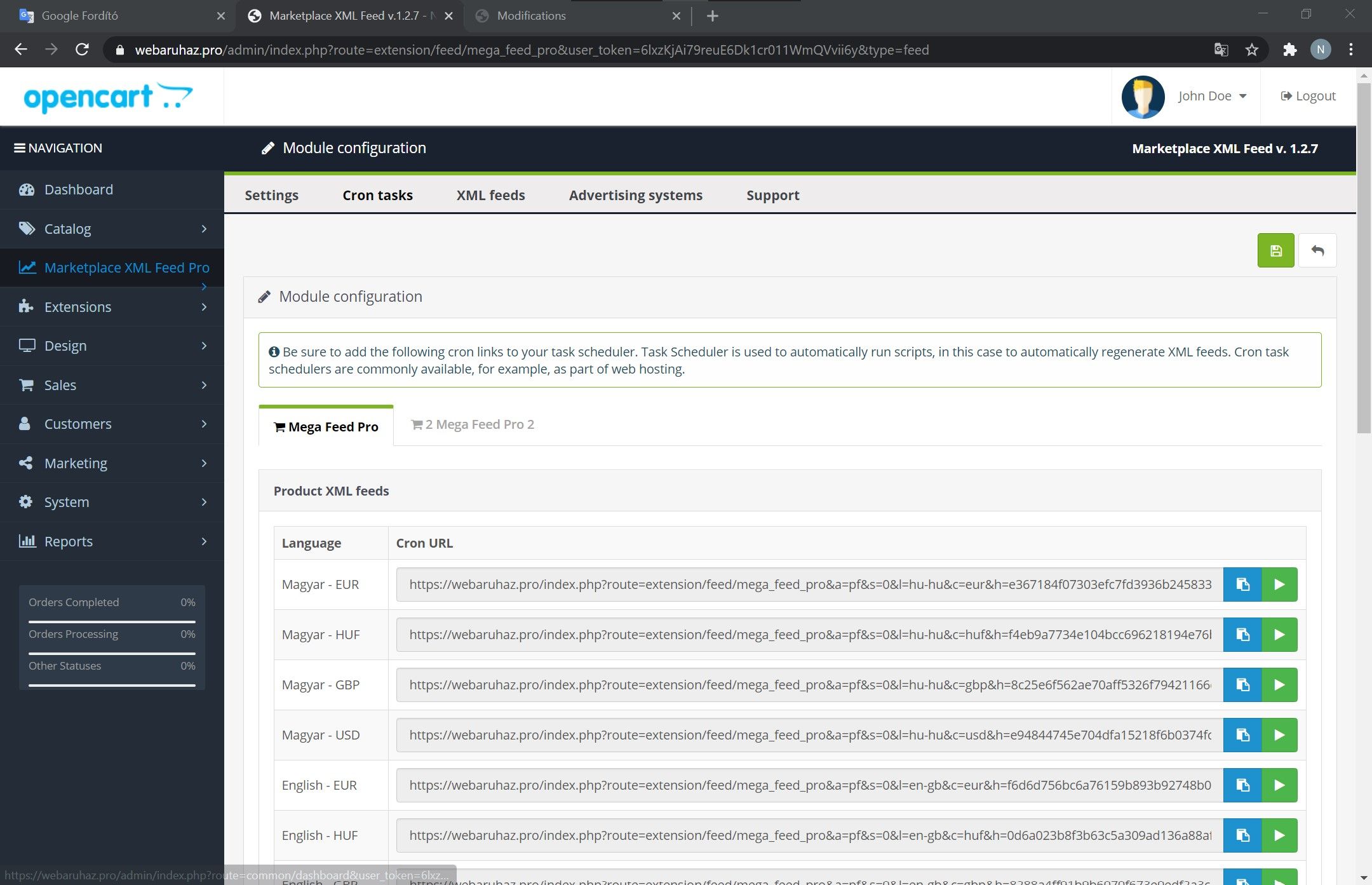Click the Magyar - USD cron URL field

(x=809, y=735)
